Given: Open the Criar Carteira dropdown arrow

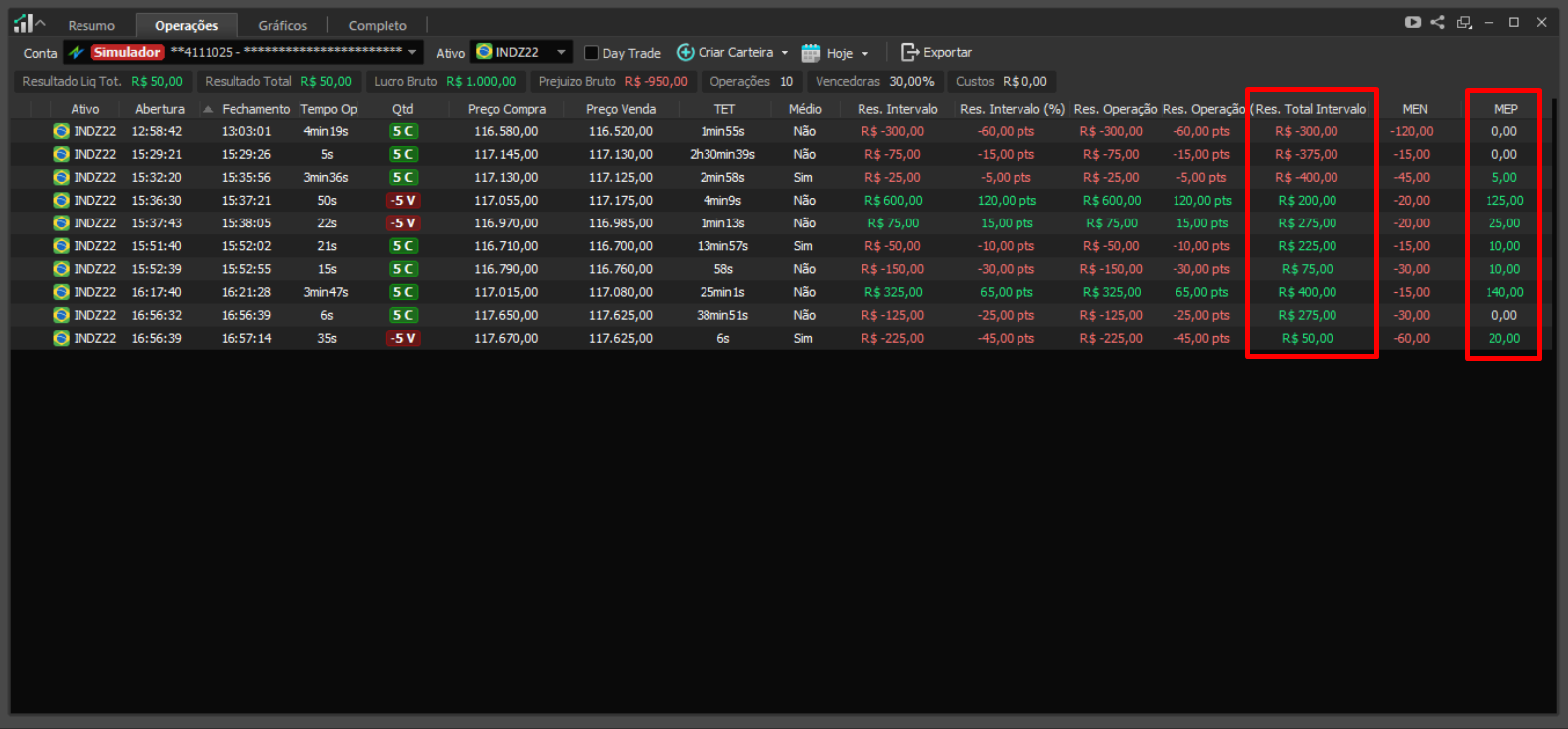Looking at the screenshot, I should pyautogui.click(x=785, y=53).
